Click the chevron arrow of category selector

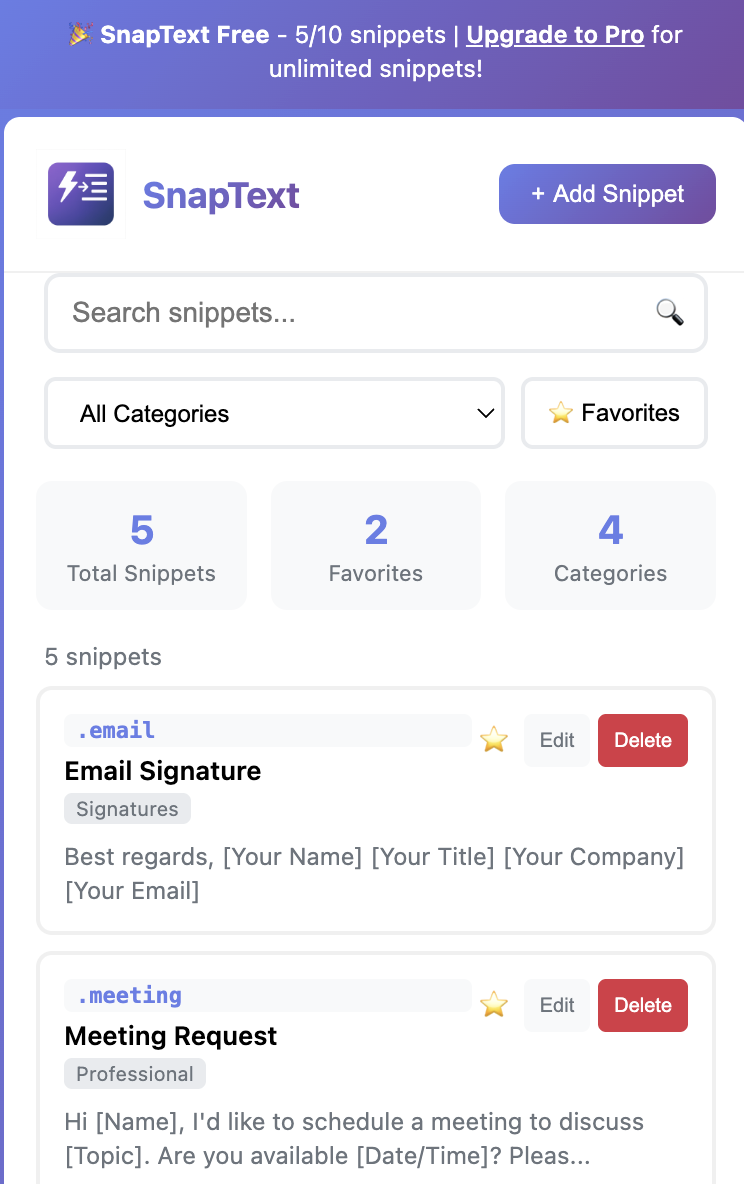pyautogui.click(x=485, y=413)
